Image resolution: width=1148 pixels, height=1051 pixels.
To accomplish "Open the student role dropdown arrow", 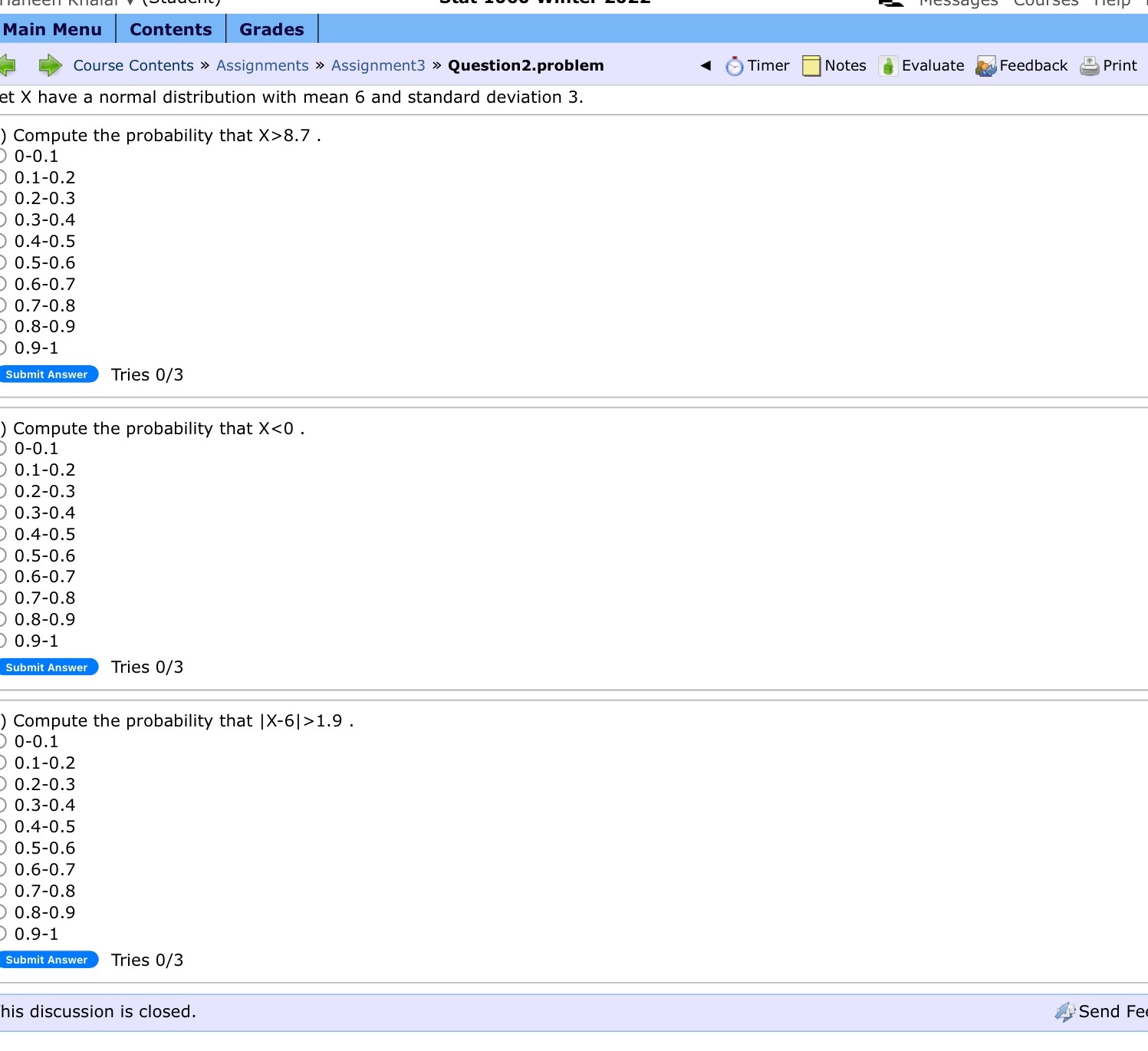I will coord(130,2).
